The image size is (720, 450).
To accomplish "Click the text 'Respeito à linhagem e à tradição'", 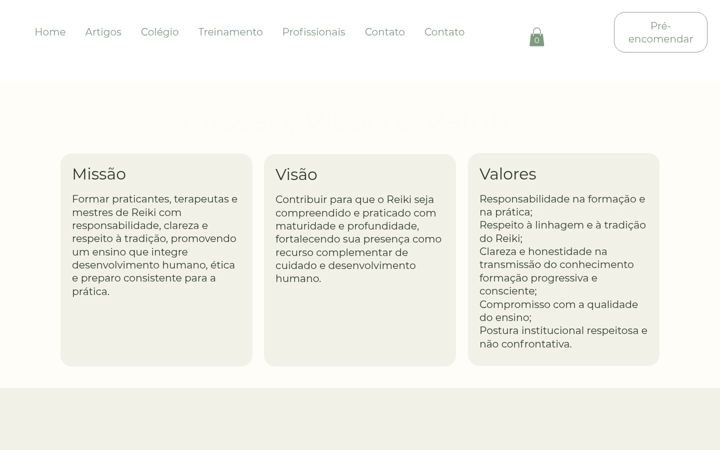I will click(562, 225).
